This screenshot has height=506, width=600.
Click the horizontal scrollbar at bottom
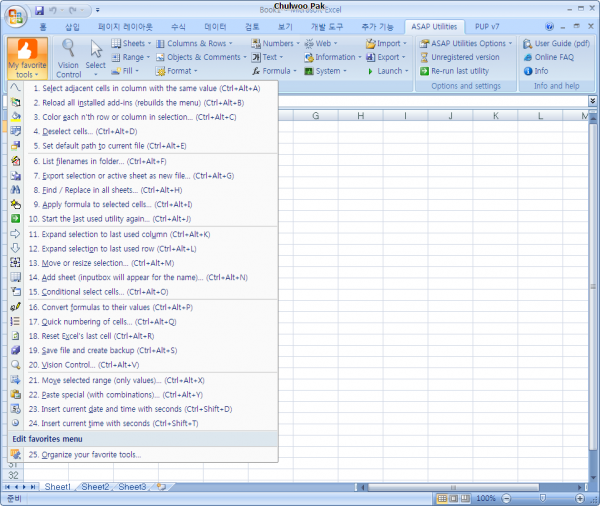pos(453,487)
